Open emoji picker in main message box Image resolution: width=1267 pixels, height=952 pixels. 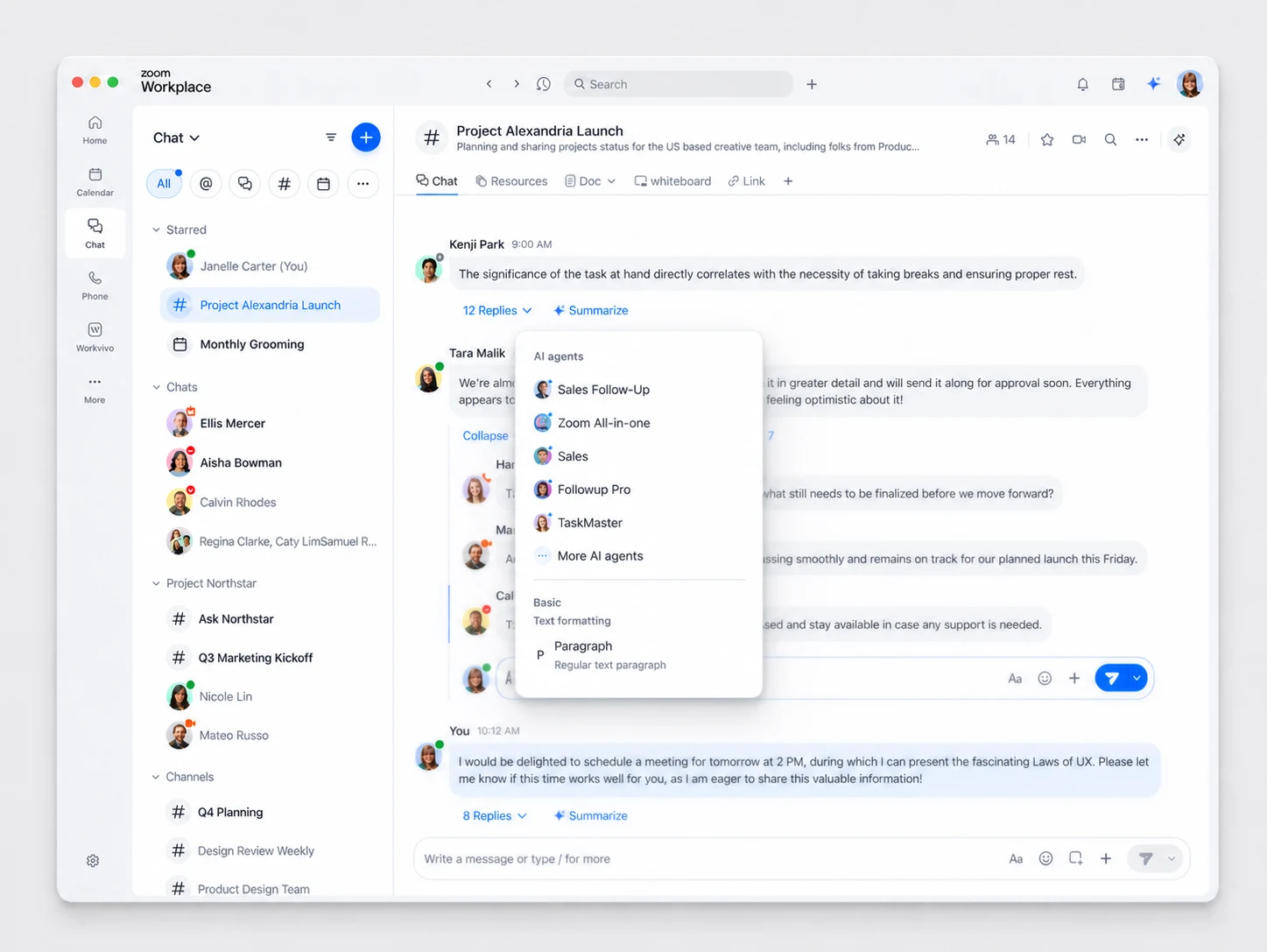pyautogui.click(x=1045, y=859)
